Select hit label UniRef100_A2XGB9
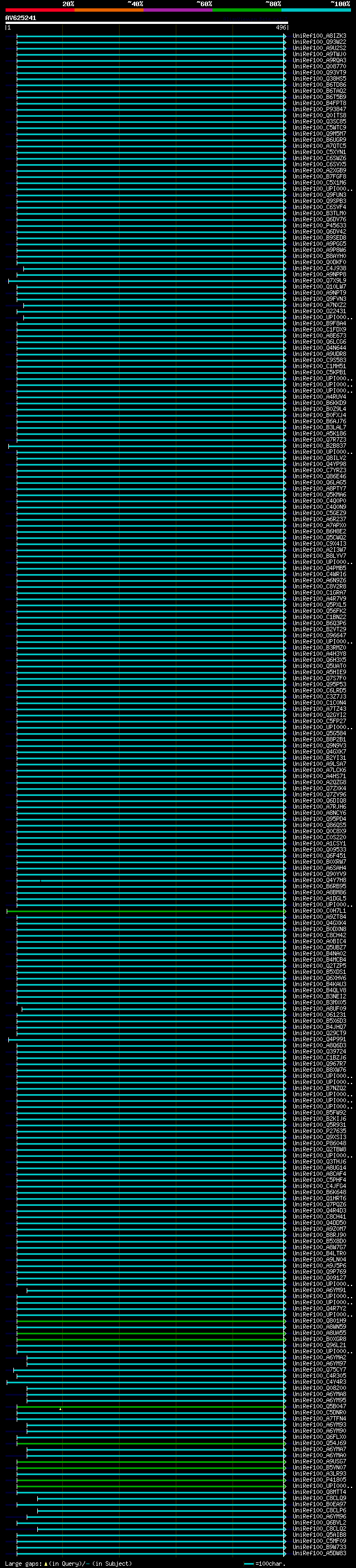This screenshot has height=1568, width=356. click(x=319, y=170)
